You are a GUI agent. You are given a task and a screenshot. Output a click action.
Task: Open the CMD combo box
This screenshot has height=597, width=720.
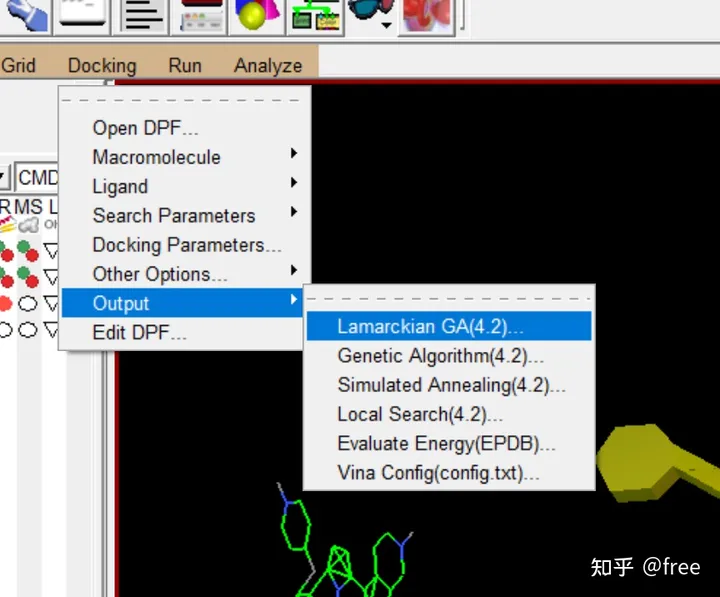(x=38, y=178)
